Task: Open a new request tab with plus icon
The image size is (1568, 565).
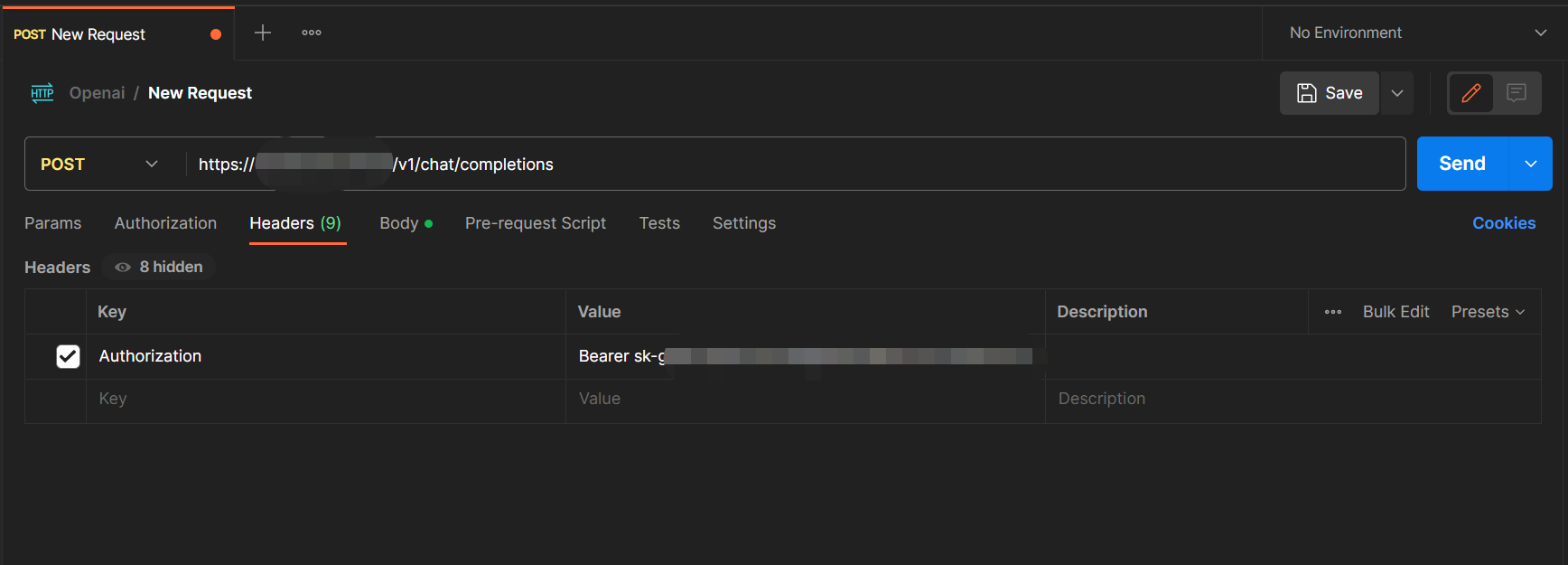Action: point(263,33)
